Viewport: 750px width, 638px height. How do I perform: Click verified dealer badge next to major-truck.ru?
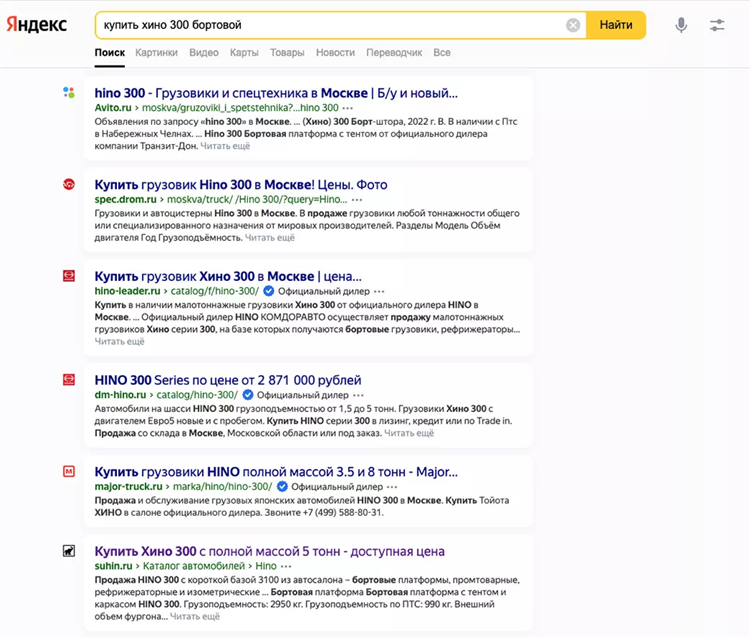[282, 486]
